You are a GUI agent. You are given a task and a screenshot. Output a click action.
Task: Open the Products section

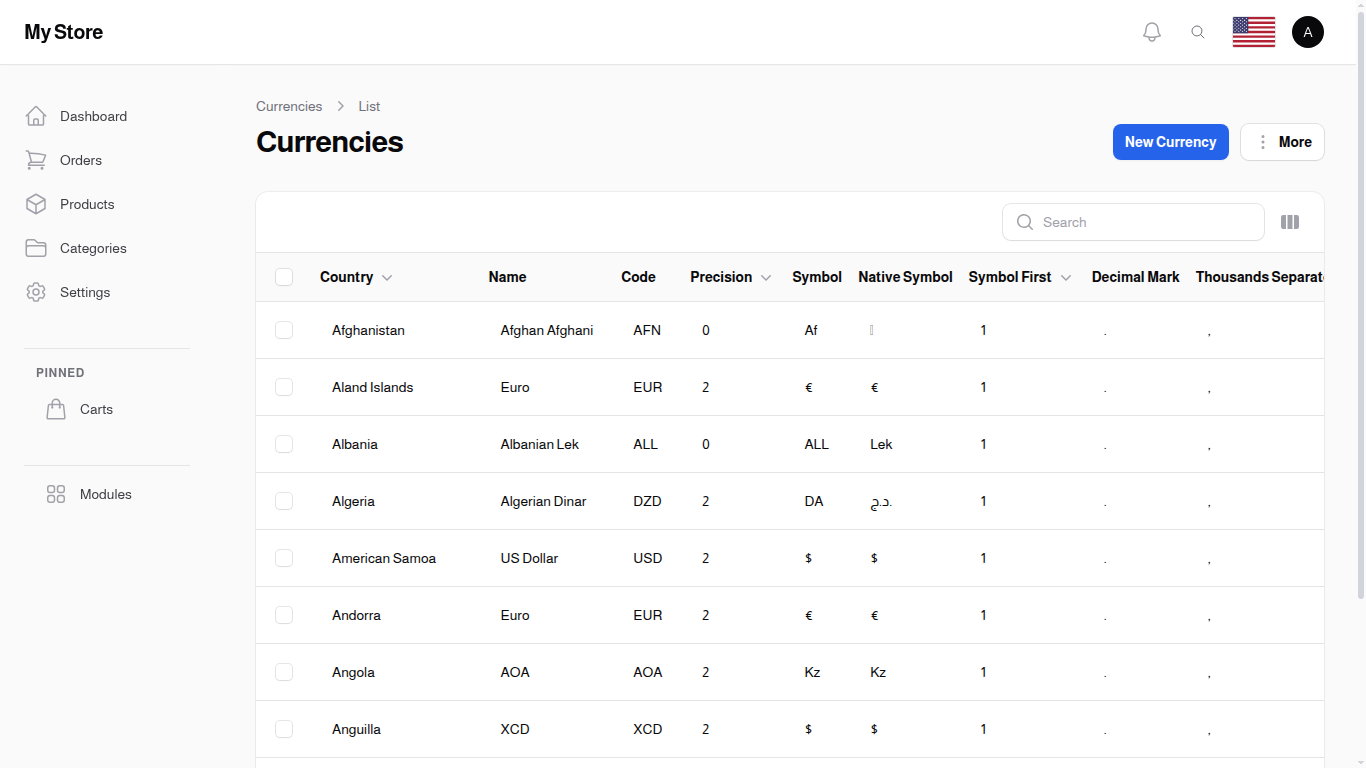pyautogui.click(x=85, y=204)
